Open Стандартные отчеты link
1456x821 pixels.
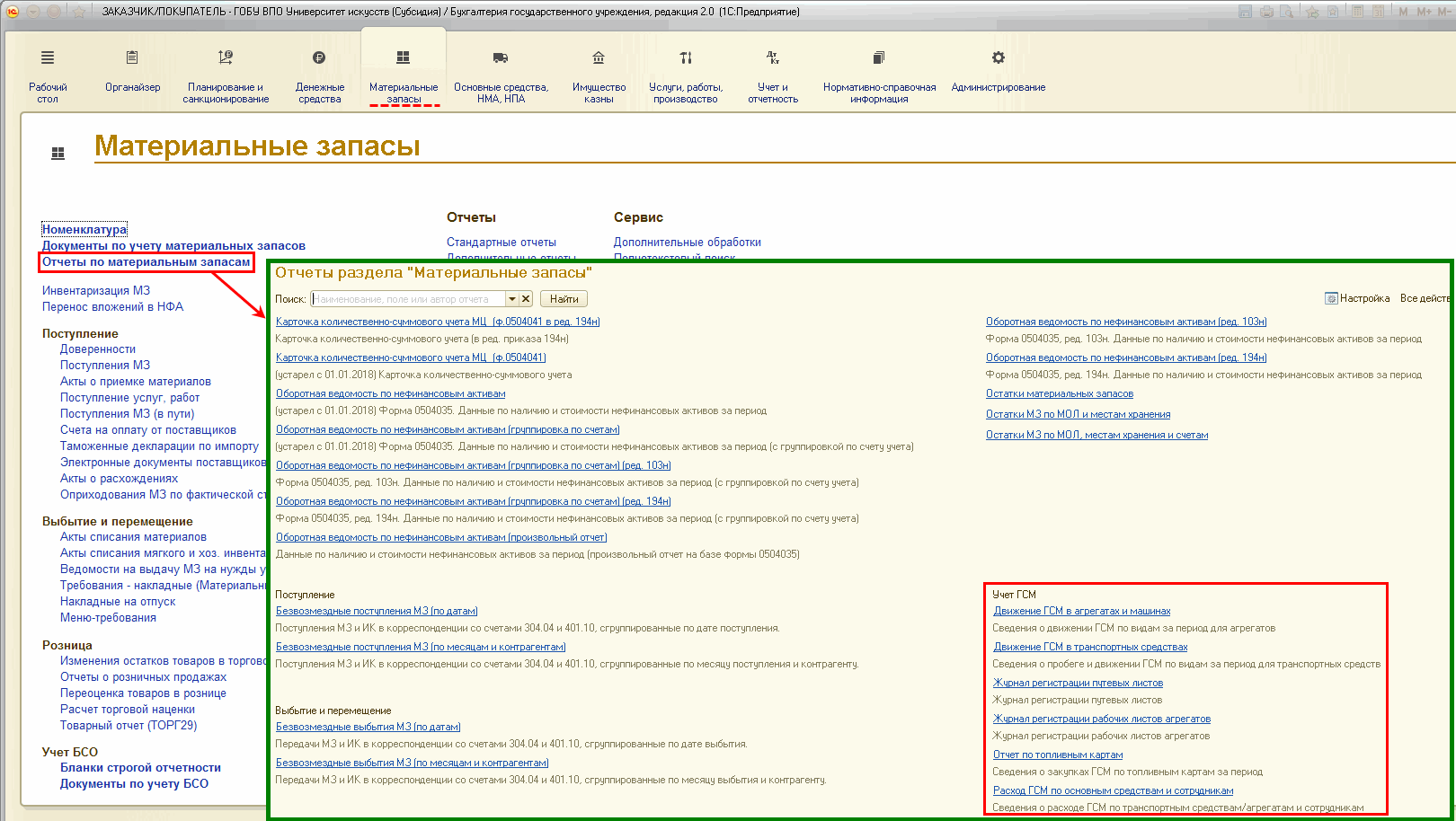tap(502, 242)
